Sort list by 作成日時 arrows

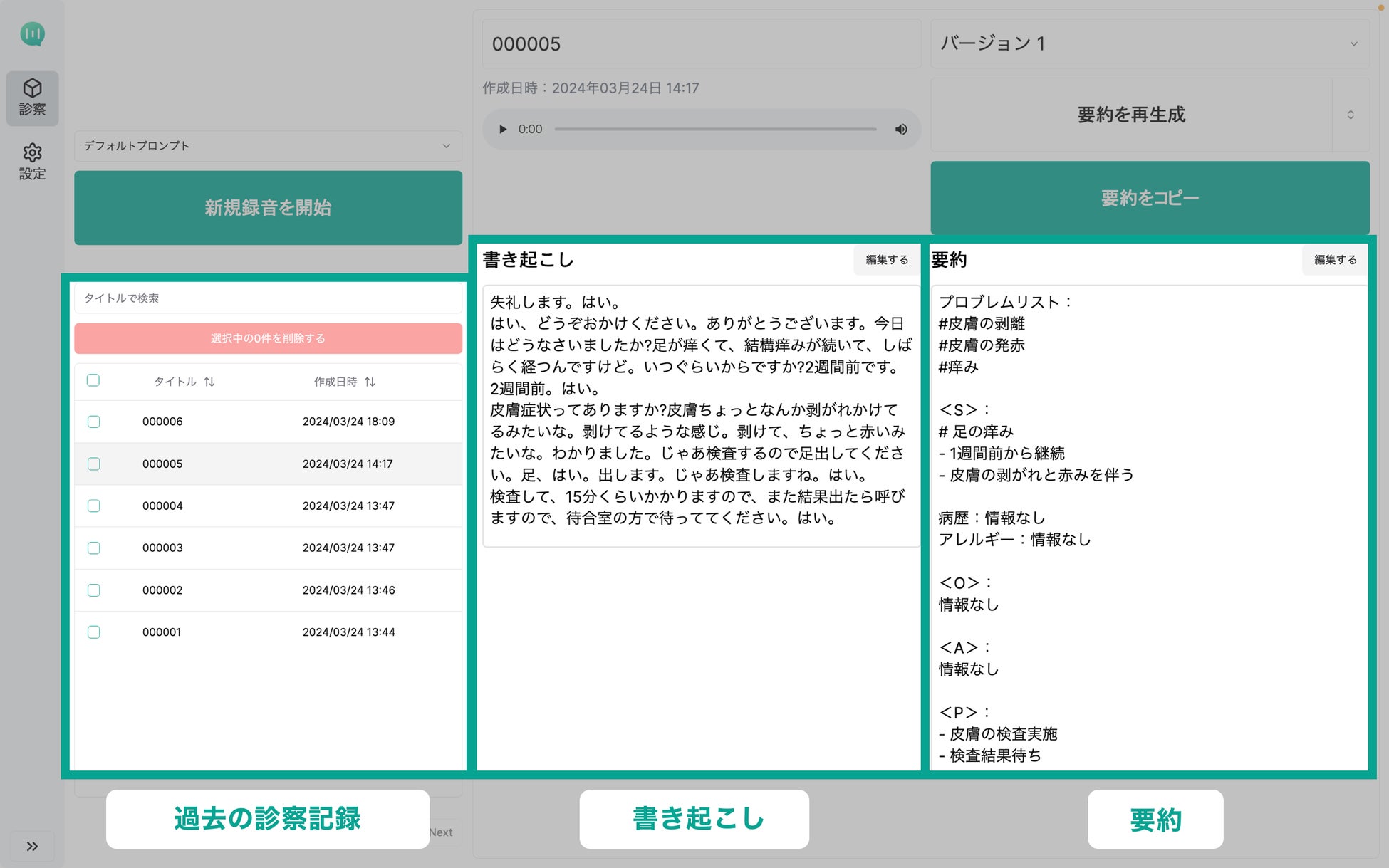click(x=370, y=382)
